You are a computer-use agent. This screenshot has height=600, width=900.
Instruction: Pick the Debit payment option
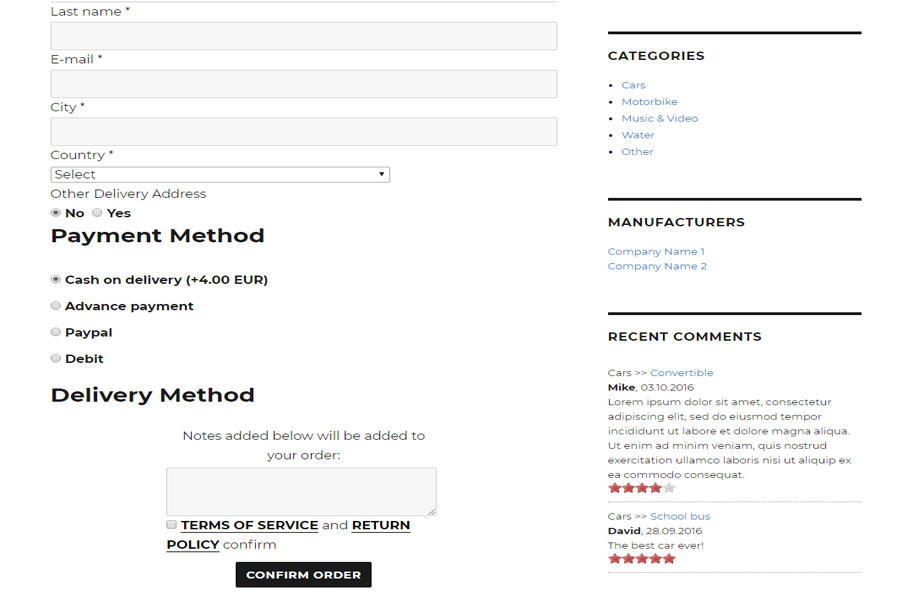pyautogui.click(x=56, y=358)
